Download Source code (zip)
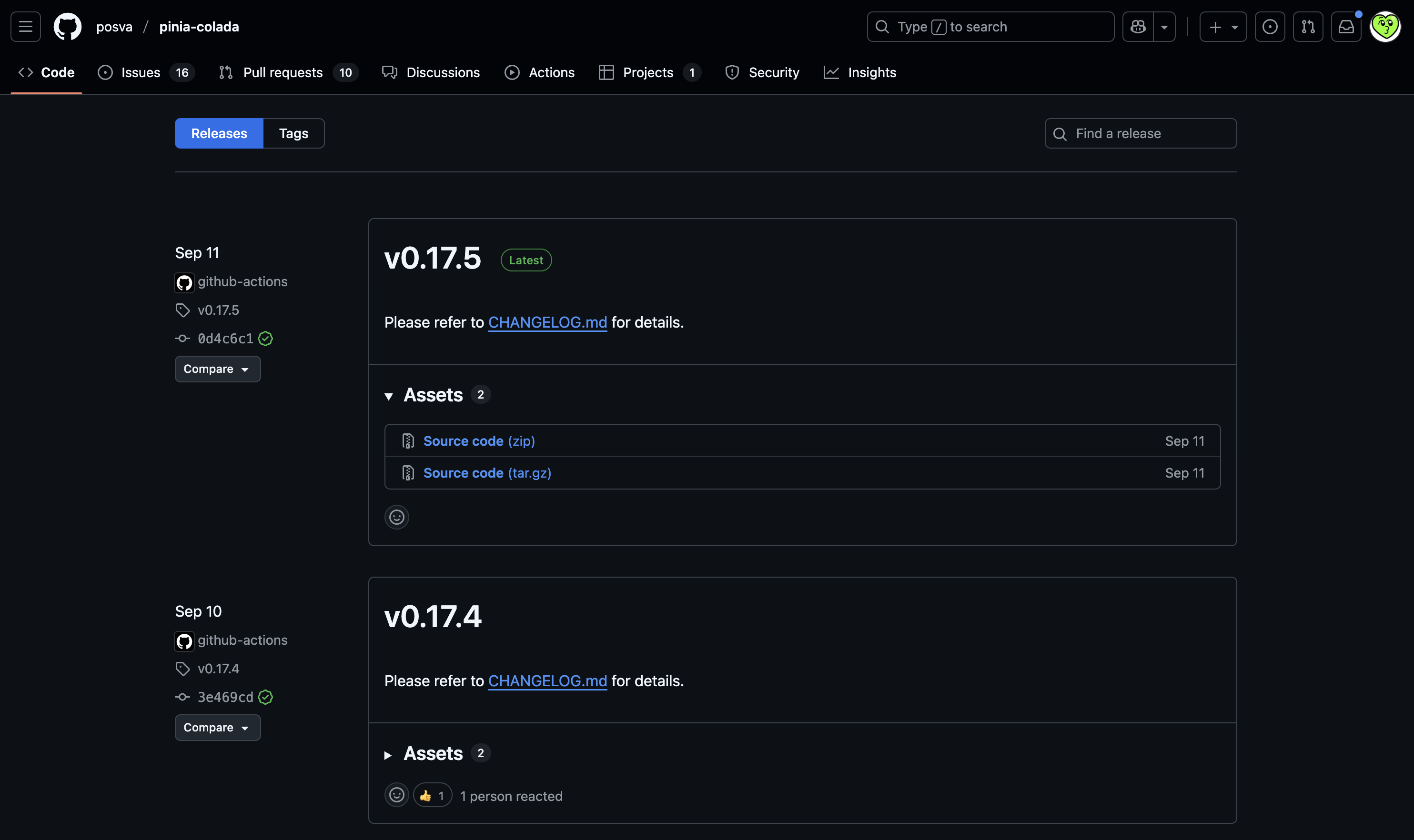The width and height of the screenshot is (1414, 840). click(479, 441)
